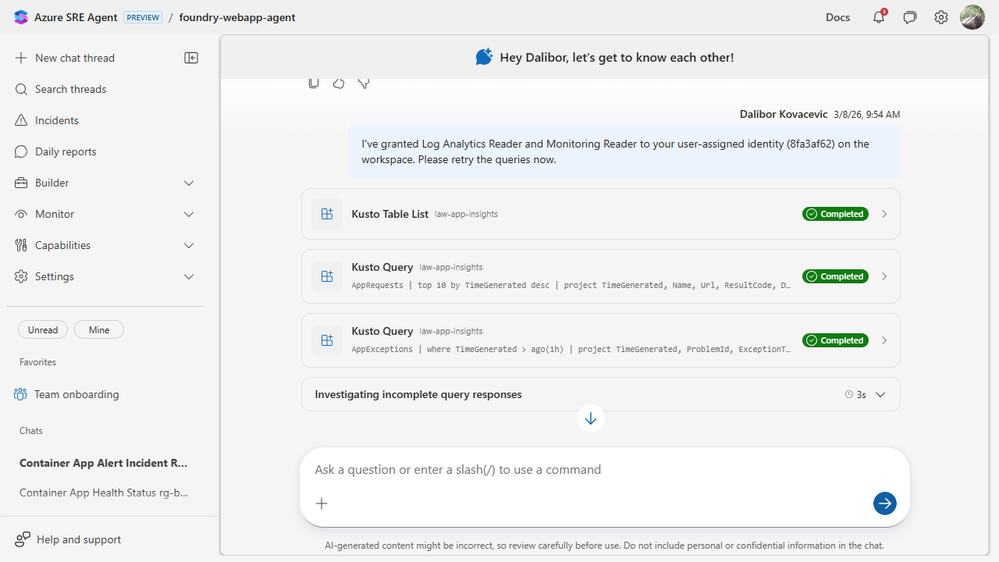This screenshot has height=562, width=999.
Task: Give thumbs down to the response
Action: [364, 83]
